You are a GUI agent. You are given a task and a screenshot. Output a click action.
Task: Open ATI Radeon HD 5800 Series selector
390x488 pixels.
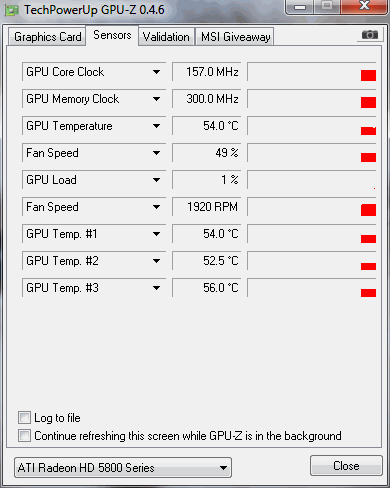click(123, 467)
